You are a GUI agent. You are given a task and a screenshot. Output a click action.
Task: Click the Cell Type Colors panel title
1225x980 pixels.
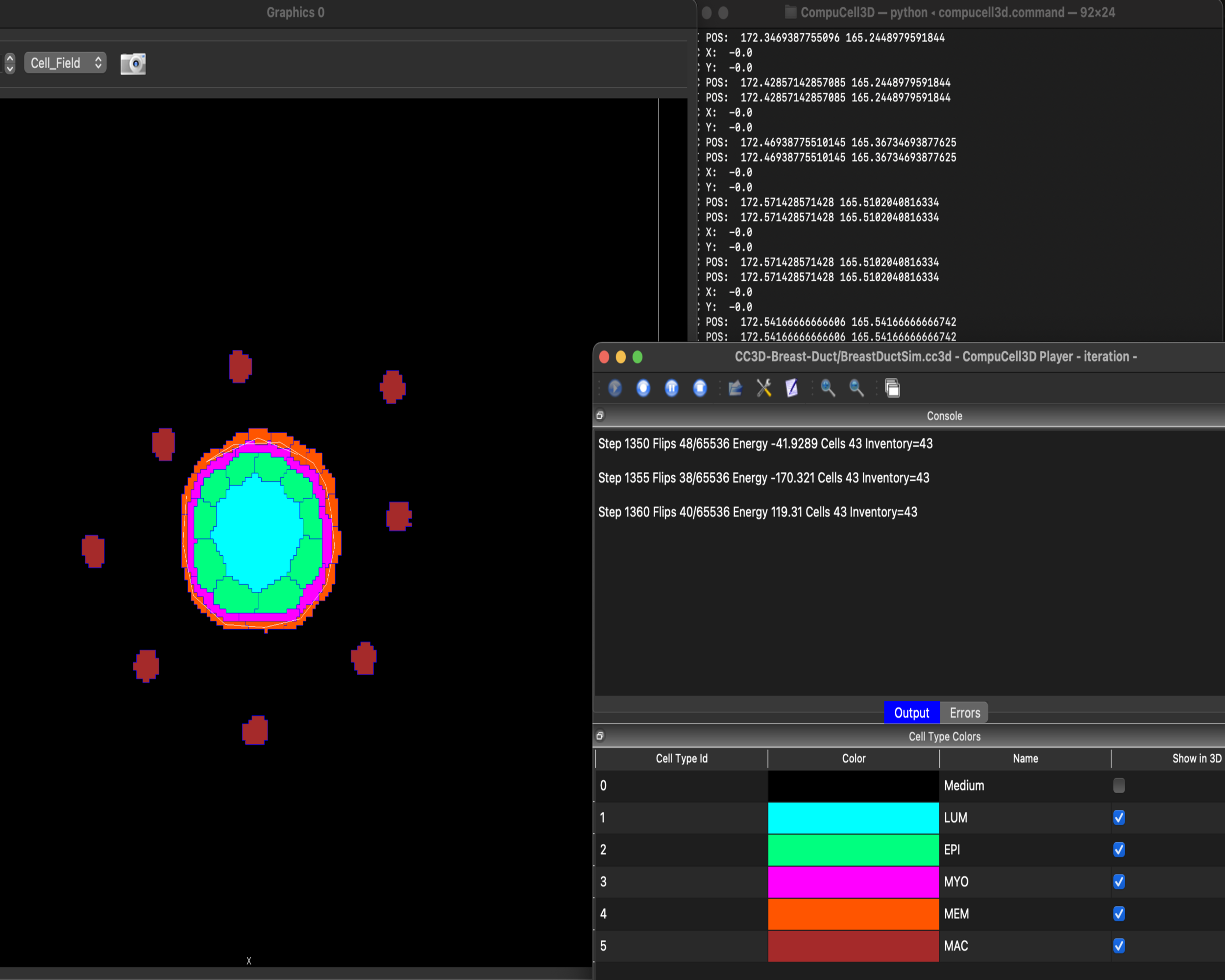pyautogui.click(x=944, y=736)
